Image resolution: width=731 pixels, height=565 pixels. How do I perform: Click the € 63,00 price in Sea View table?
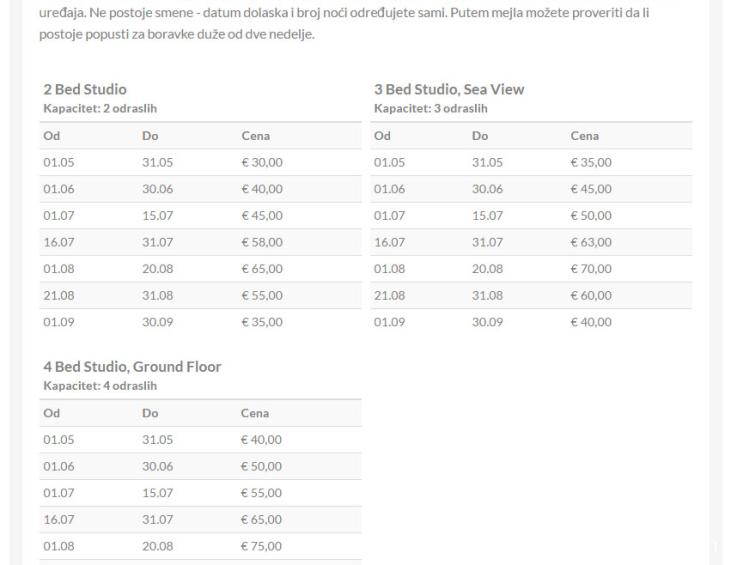tap(591, 242)
